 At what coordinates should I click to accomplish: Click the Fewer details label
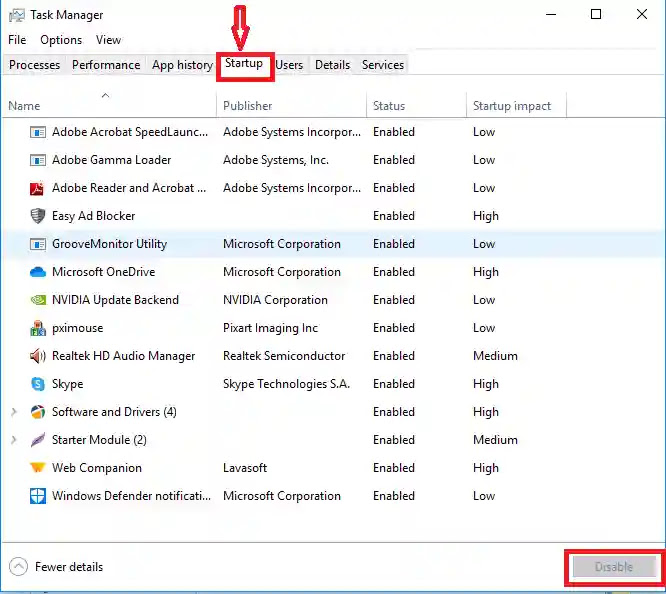pos(69,567)
